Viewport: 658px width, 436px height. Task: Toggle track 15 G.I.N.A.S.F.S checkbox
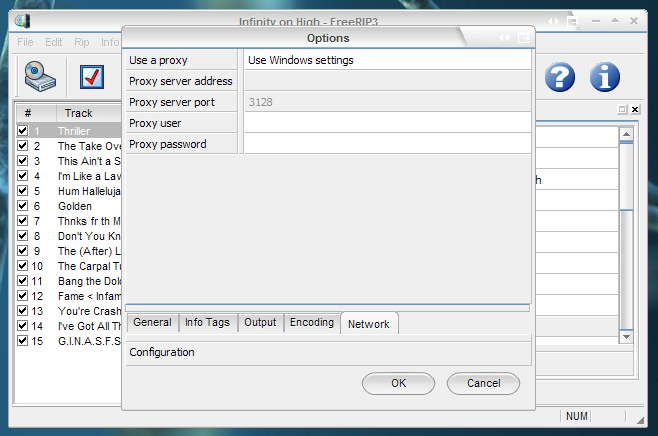[x=23, y=340]
